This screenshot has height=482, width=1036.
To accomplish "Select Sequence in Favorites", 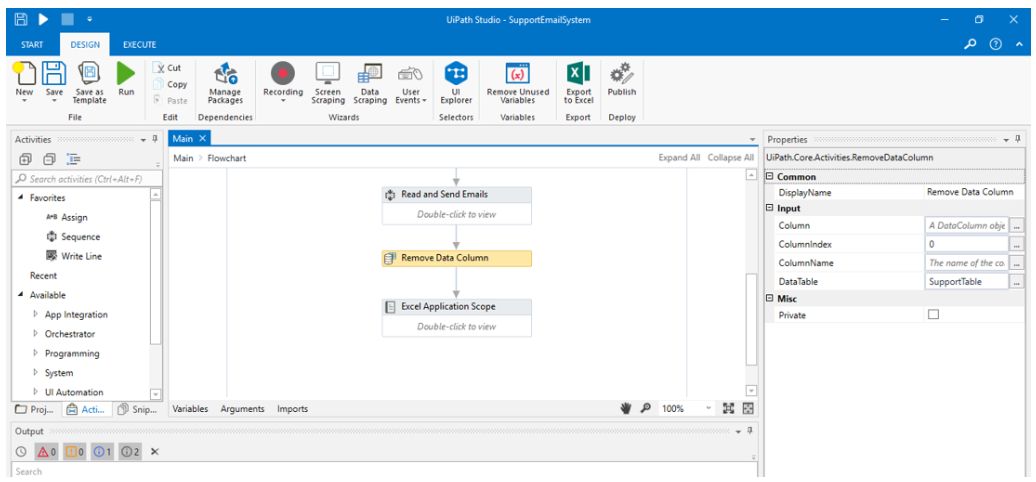I will click(x=73, y=236).
